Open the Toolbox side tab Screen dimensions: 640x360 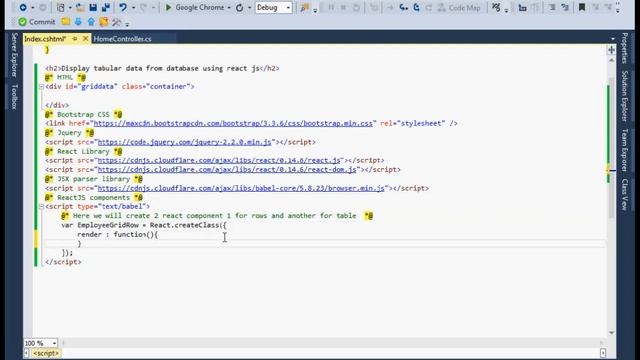[x=14, y=96]
